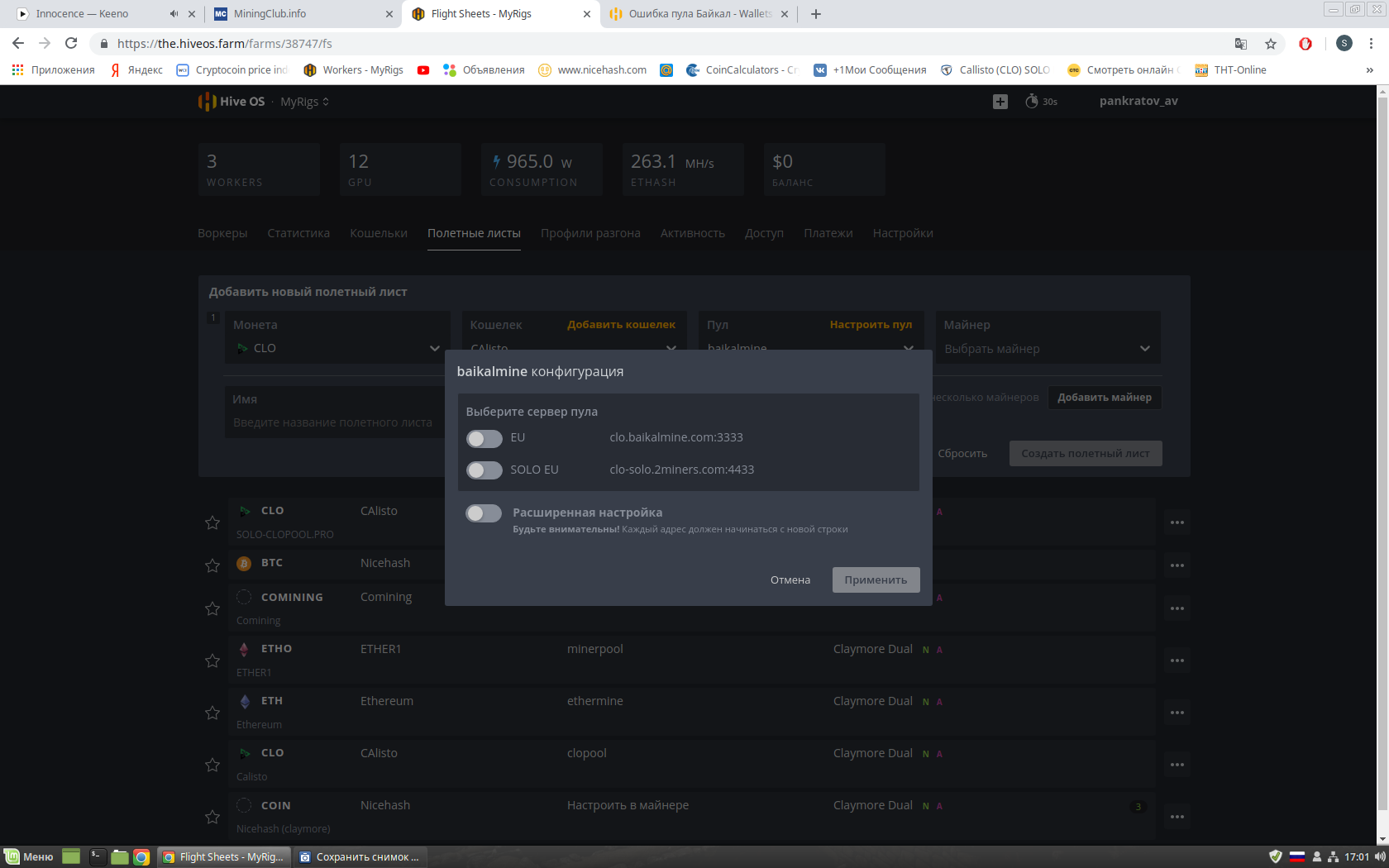This screenshot has width=1389, height=868.
Task: Favorite the CLO SOLO-CLOPOOL.PRO flight sheet
Action: click(x=212, y=522)
